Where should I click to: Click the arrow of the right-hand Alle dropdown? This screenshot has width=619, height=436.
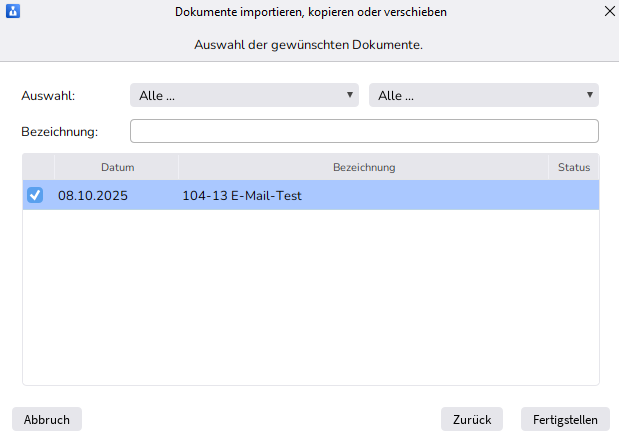click(x=589, y=95)
